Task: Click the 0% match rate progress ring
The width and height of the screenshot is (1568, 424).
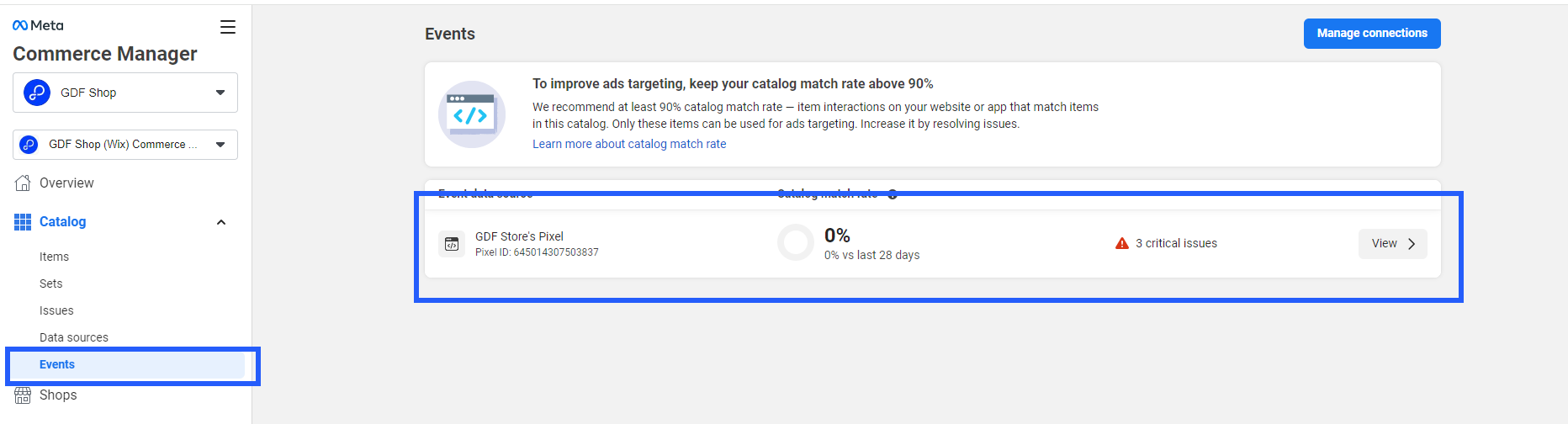Action: pyautogui.click(x=795, y=243)
